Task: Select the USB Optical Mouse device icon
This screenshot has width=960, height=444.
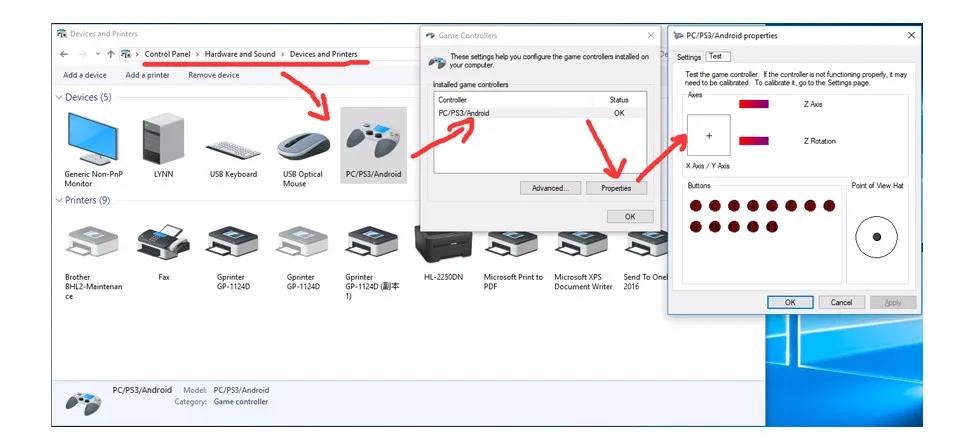Action: [302, 148]
